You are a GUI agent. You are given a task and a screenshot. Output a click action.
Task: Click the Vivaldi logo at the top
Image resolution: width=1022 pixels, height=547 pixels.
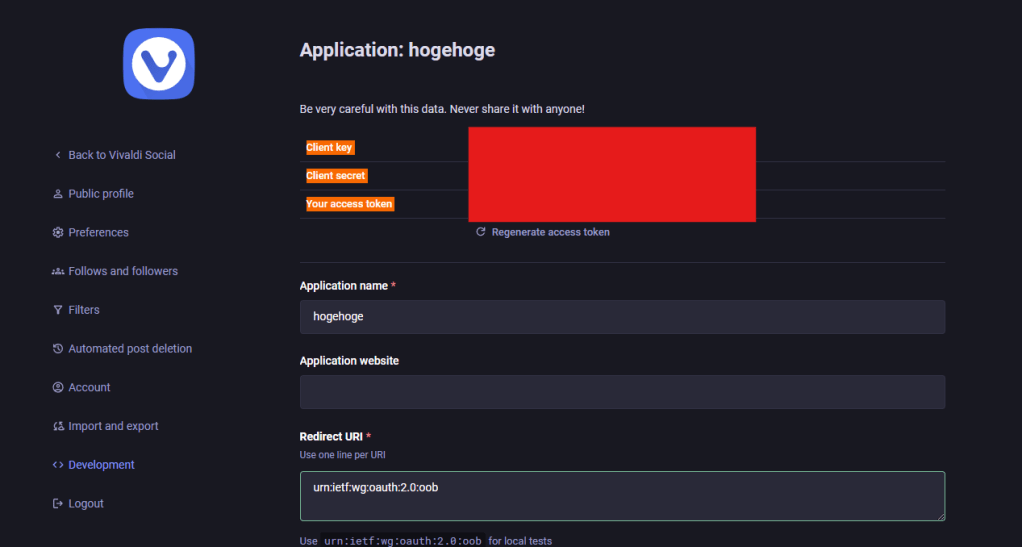[x=158, y=64]
